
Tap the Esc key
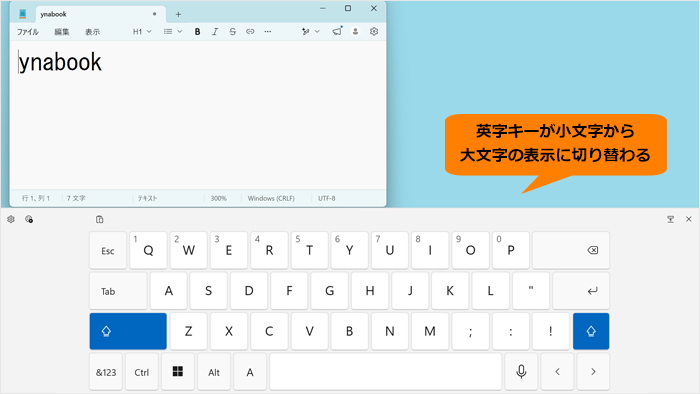(x=108, y=250)
